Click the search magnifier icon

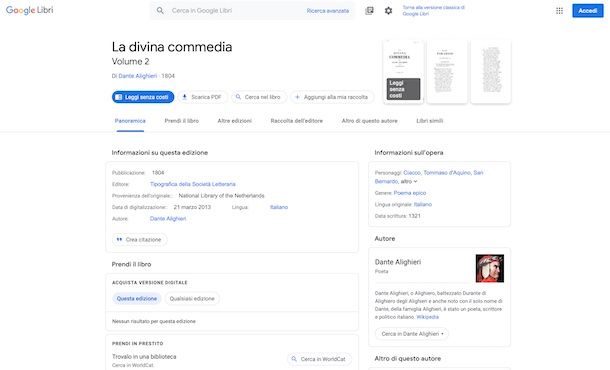pos(160,11)
